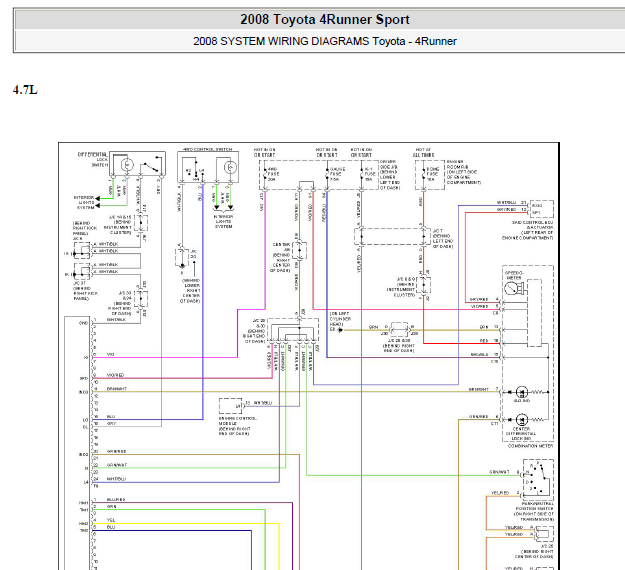Click the cylinder head ground point symbol
The width and height of the screenshot is (625, 570).
pyautogui.click(x=340, y=330)
